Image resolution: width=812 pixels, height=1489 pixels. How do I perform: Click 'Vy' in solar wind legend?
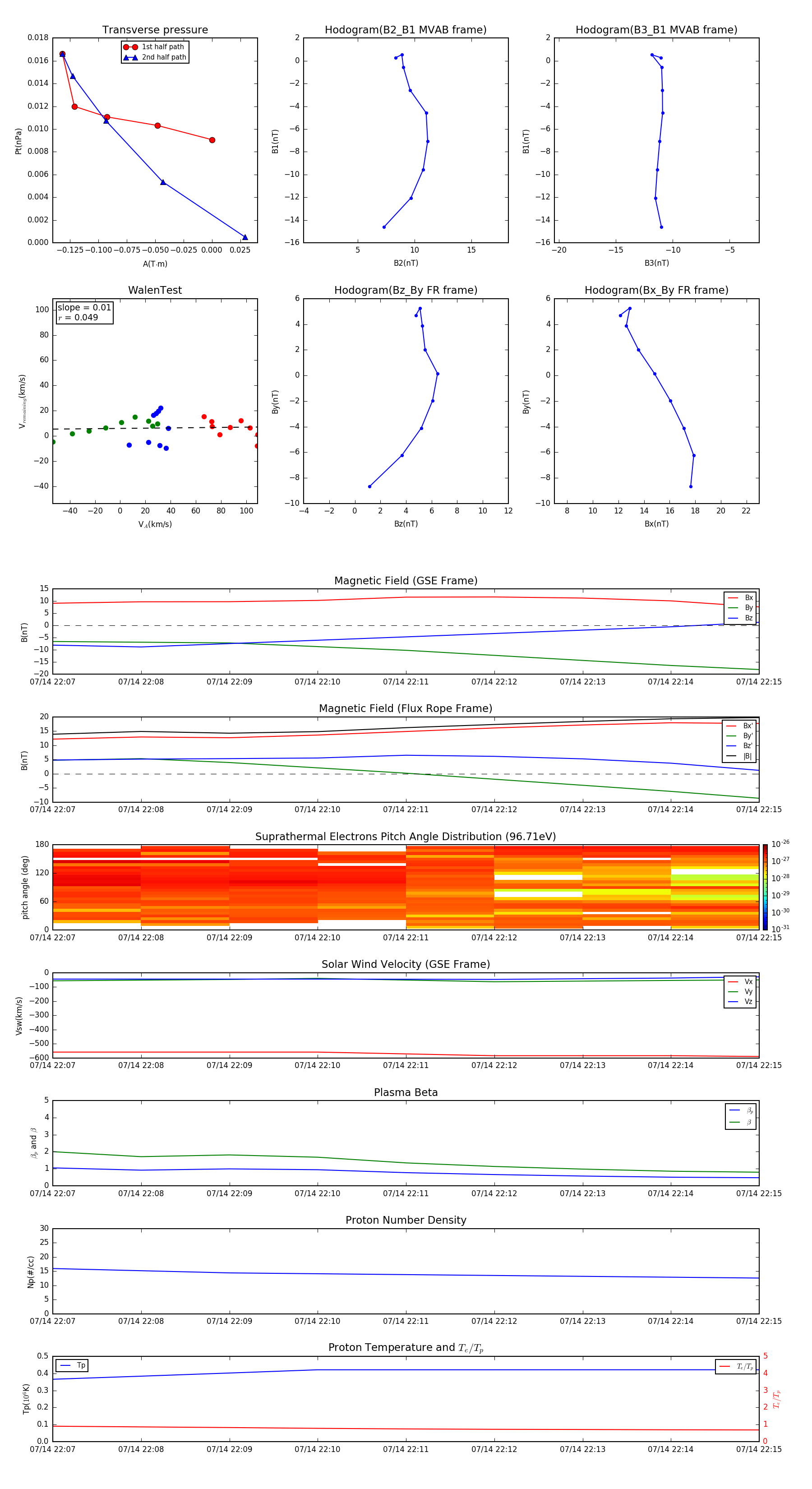pos(748,992)
